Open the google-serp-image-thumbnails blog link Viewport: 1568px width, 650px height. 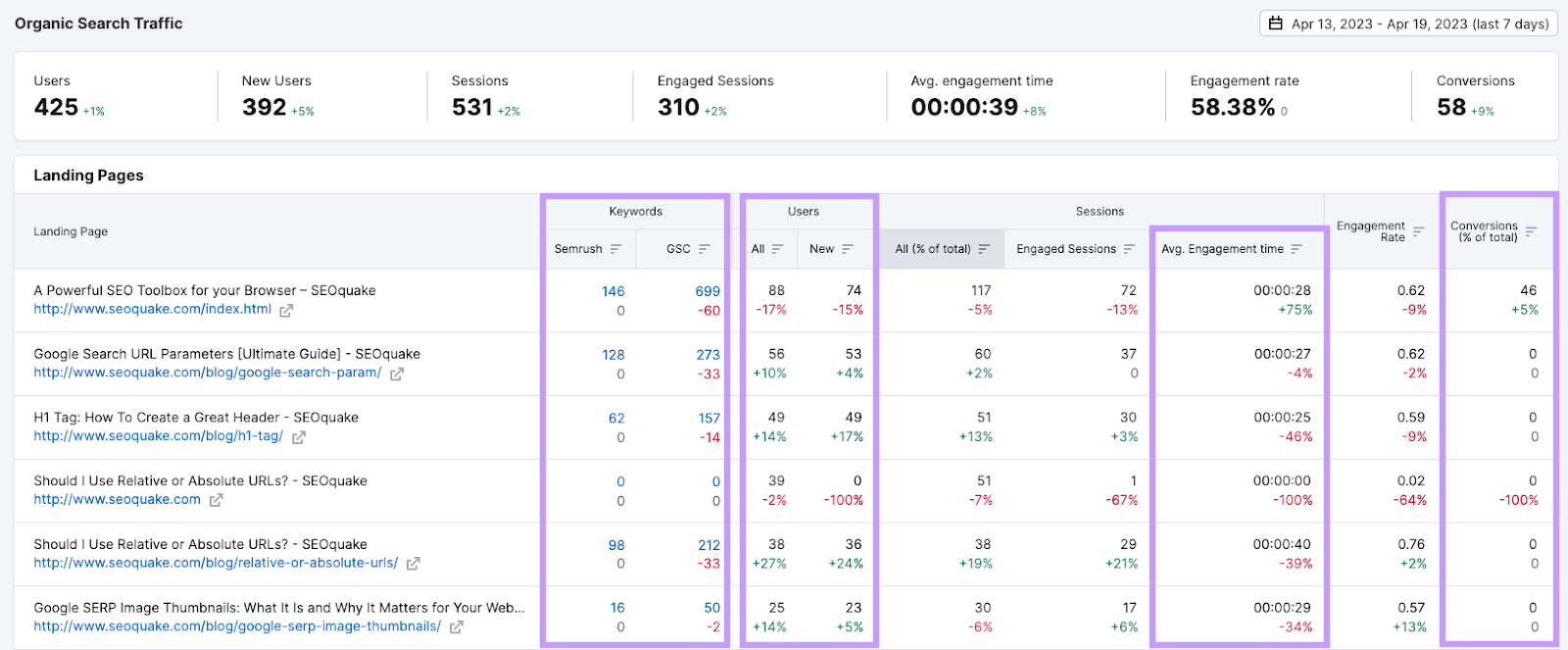coord(237,626)
